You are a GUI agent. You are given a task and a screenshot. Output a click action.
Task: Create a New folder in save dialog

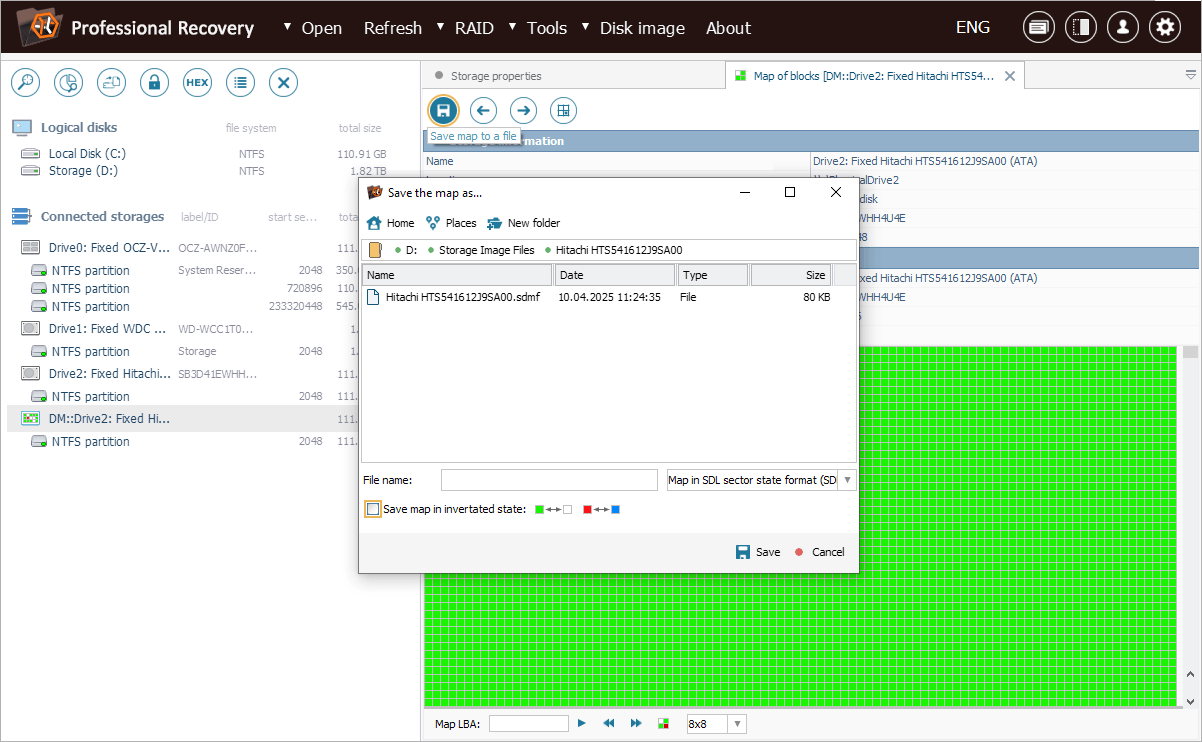(524, 223)
